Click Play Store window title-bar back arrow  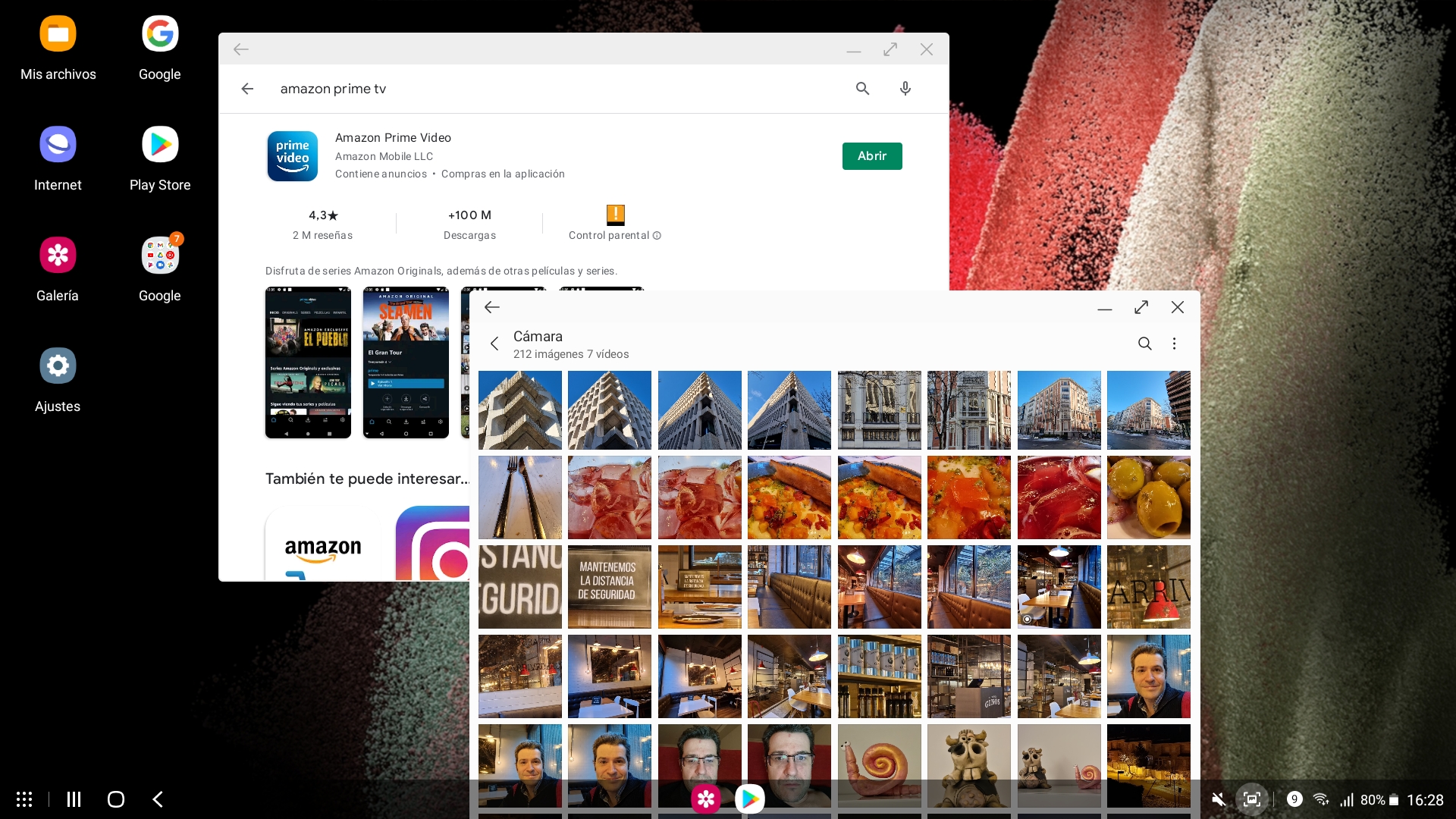click(x=241, y=49)
